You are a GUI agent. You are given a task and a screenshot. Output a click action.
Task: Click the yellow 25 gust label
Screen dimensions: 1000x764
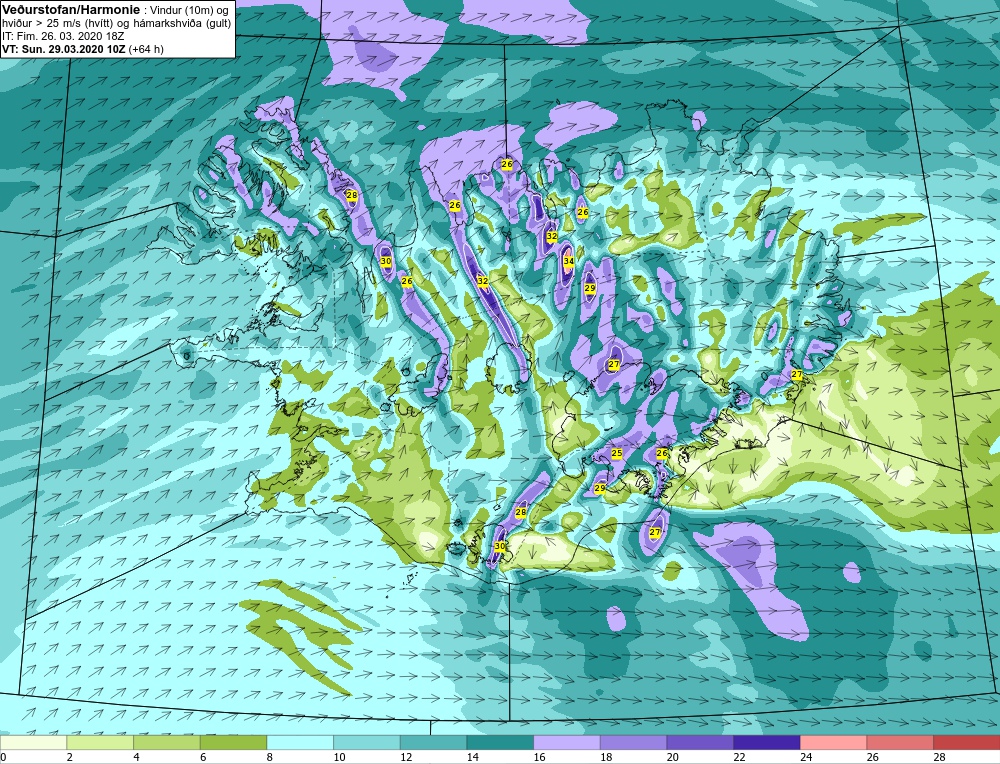(x=617, y=453)
